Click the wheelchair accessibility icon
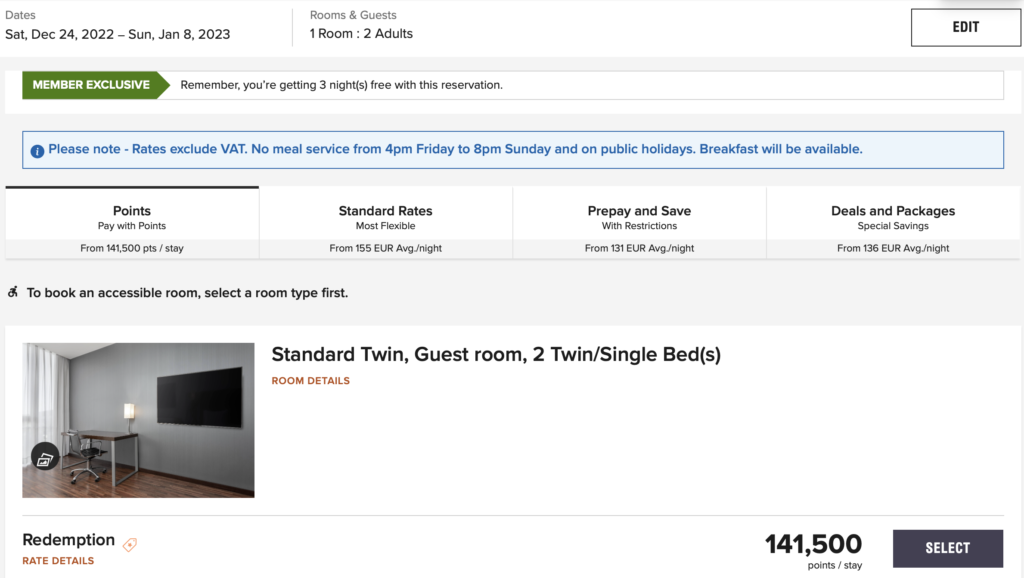The height and width of the screenshot is (578, 1024). pos(13,293)
